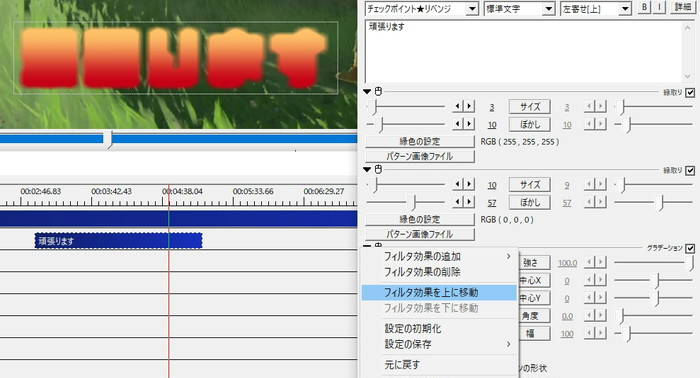700x378 pixels.
Task: Click mouse icon of first 縁取り filter
Action: [x=378, y=91]
